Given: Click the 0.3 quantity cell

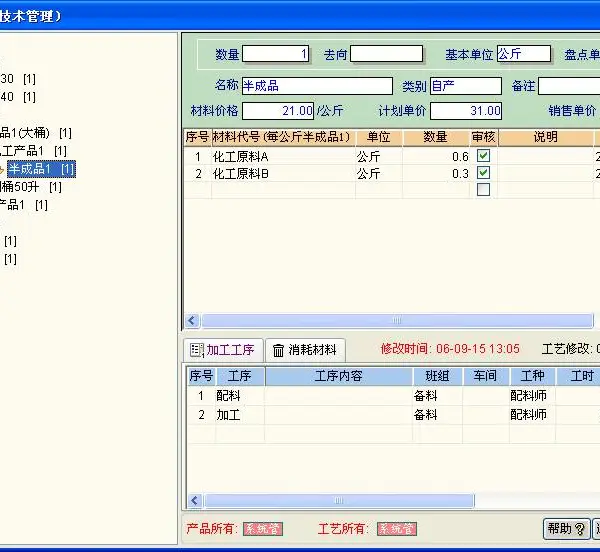Looking at the screenshot, I should pyautogui.click(x=436, y=174).
